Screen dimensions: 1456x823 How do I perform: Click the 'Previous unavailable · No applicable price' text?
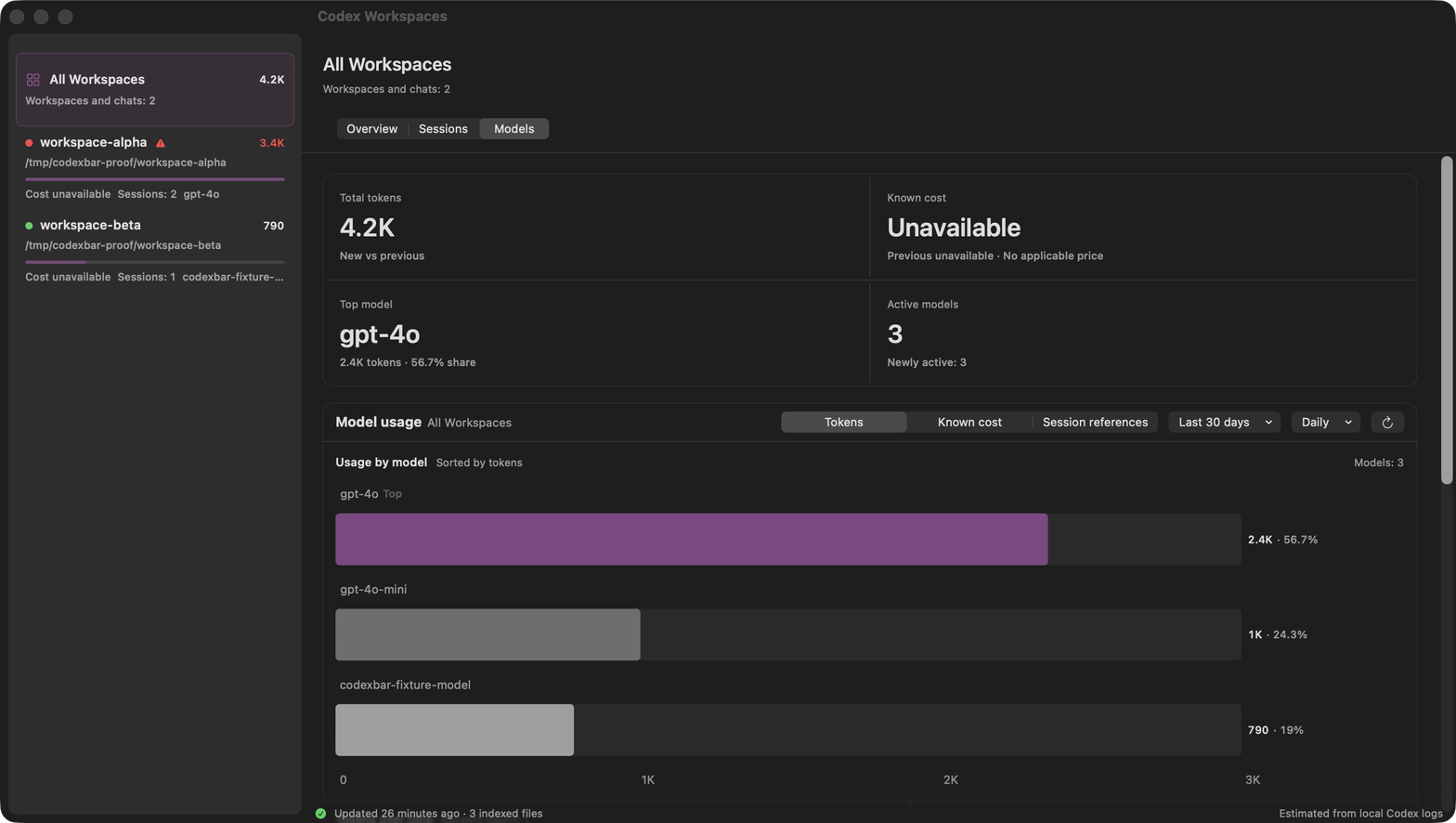994,256
